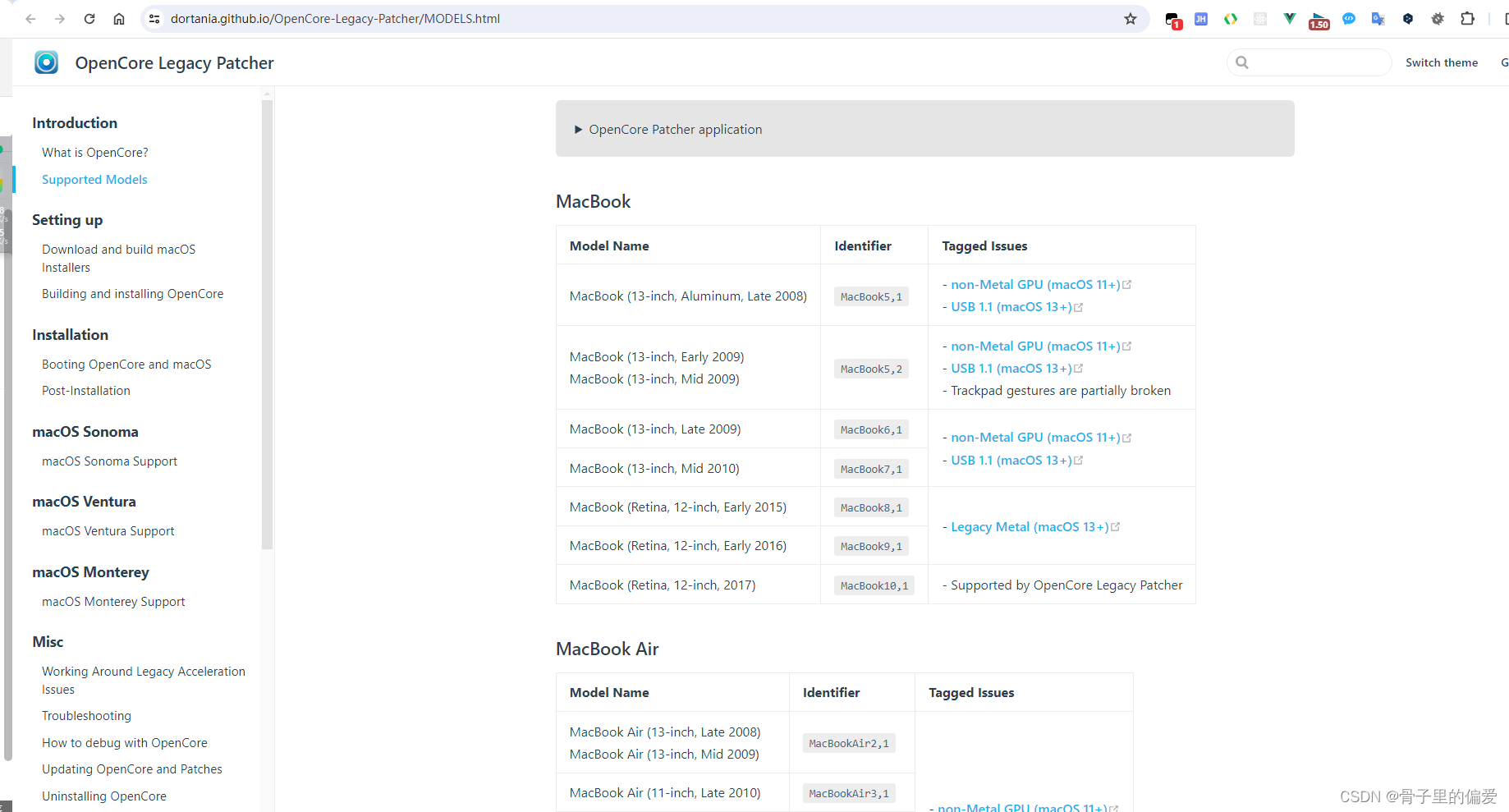Go back using the browser back arrow
The width and height of the screenshot is (1509, 812).
click(x=30, y=19)
